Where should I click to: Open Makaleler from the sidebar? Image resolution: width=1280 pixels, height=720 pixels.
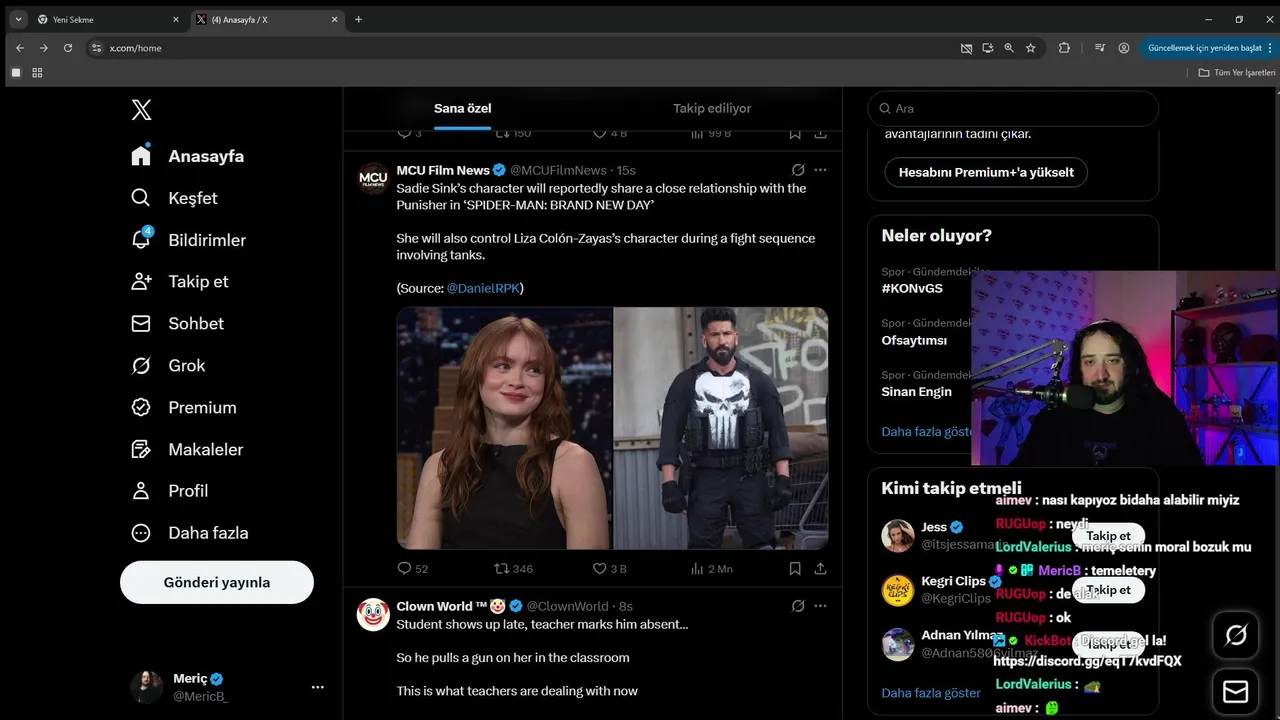[x=187, y=449]
